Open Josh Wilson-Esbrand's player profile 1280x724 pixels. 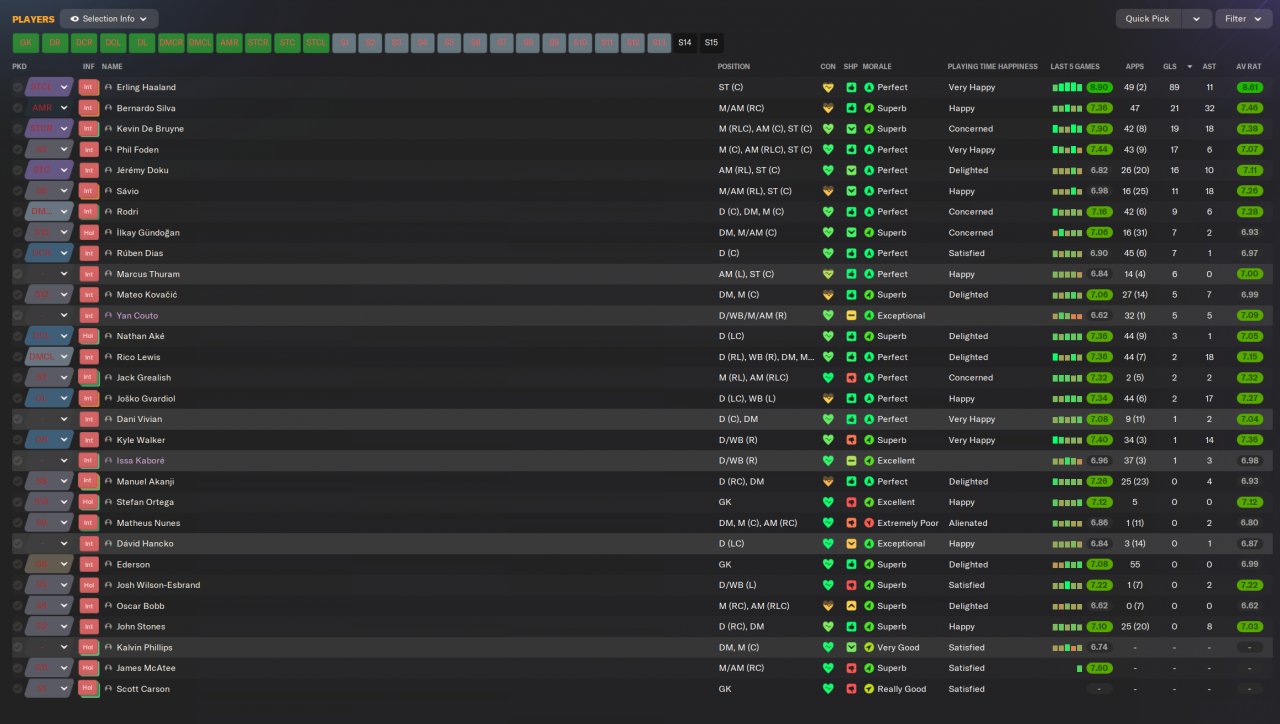158,585
